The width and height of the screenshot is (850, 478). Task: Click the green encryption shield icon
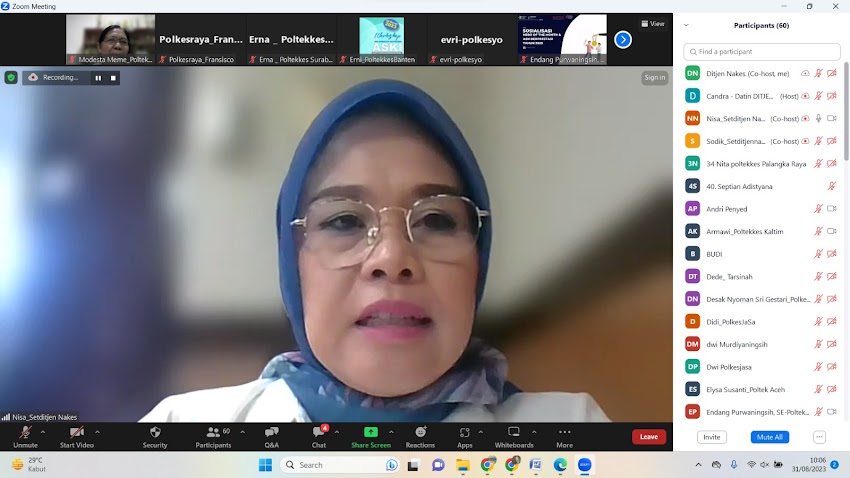[11, 77]
